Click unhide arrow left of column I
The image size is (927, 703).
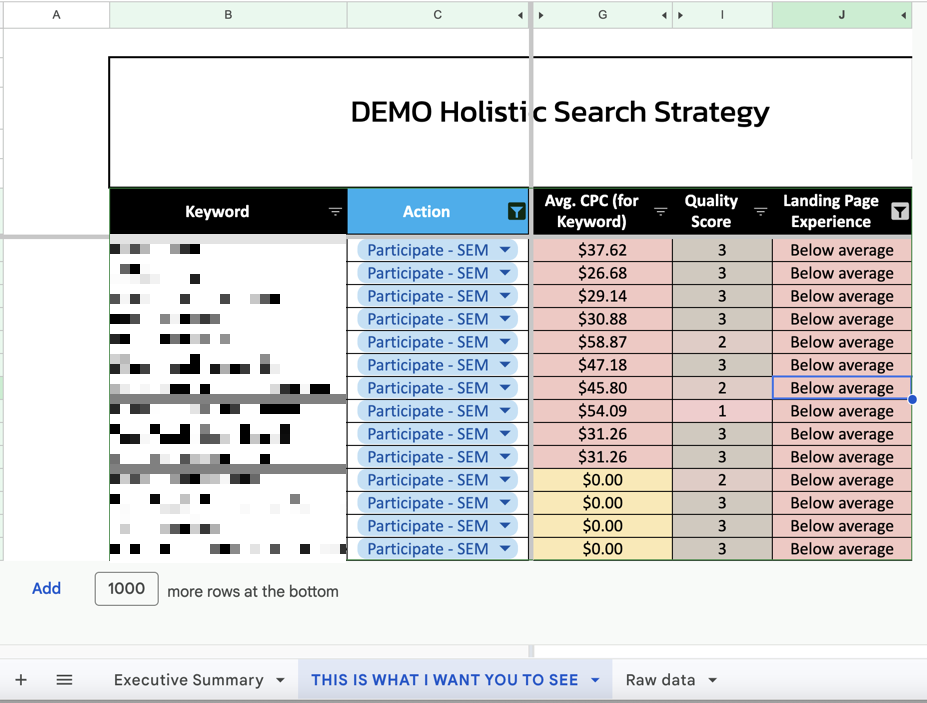(x=680, y=15)
